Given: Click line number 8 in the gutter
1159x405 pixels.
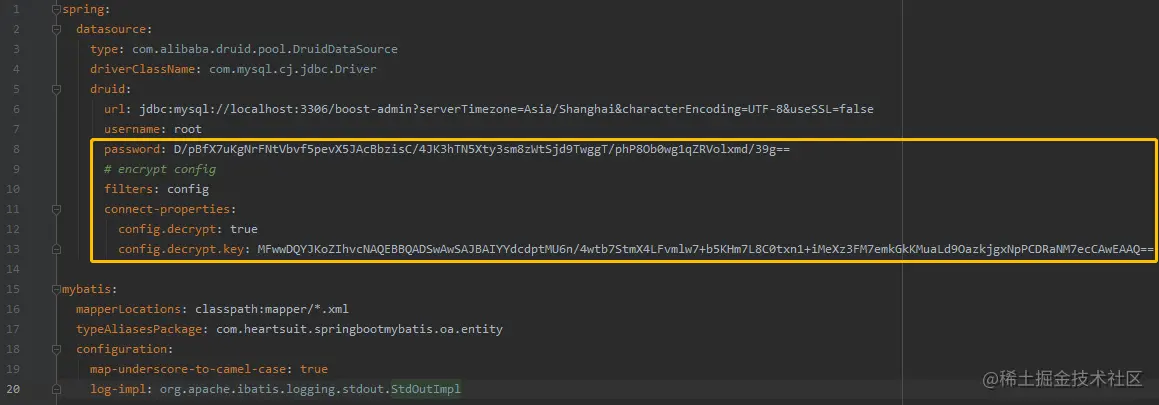Looking at the screenshot, I should click(16, 149).
